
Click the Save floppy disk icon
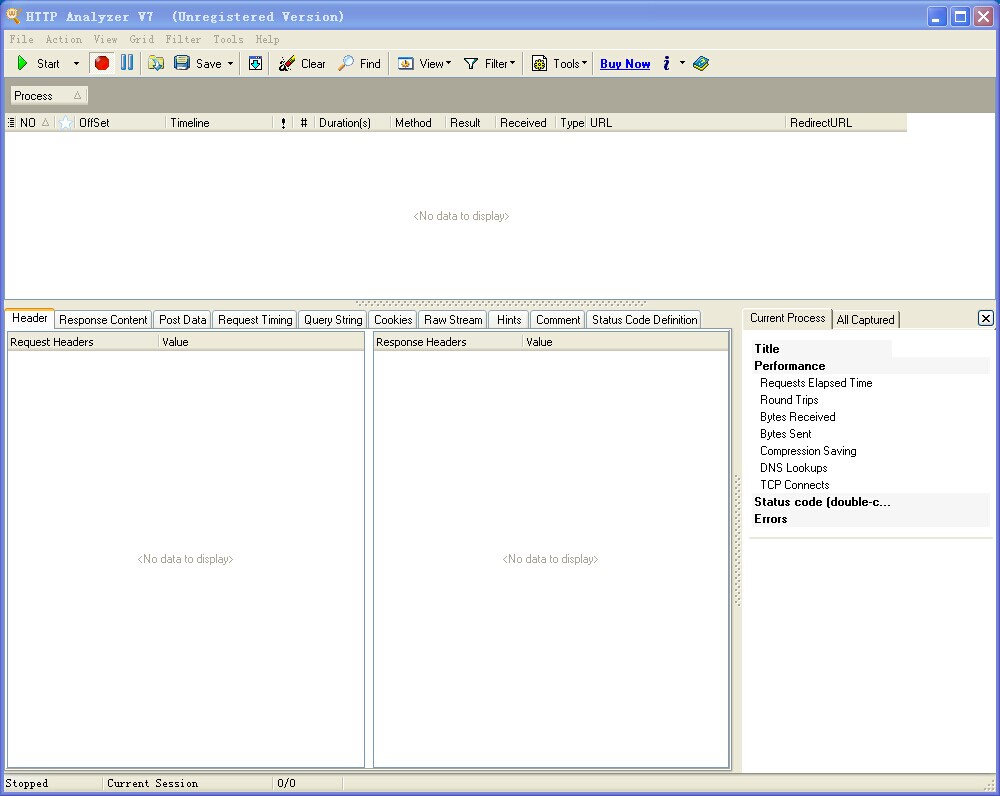click(182, 63)
